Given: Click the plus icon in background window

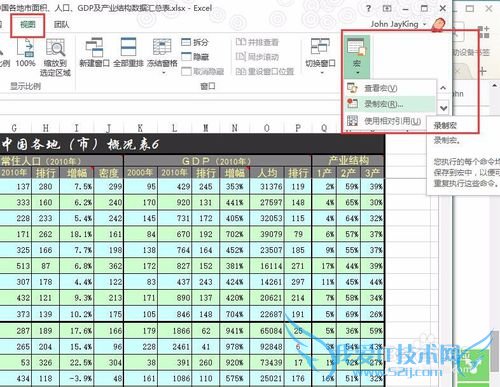Looking at the screenshot, I should 483,71.
